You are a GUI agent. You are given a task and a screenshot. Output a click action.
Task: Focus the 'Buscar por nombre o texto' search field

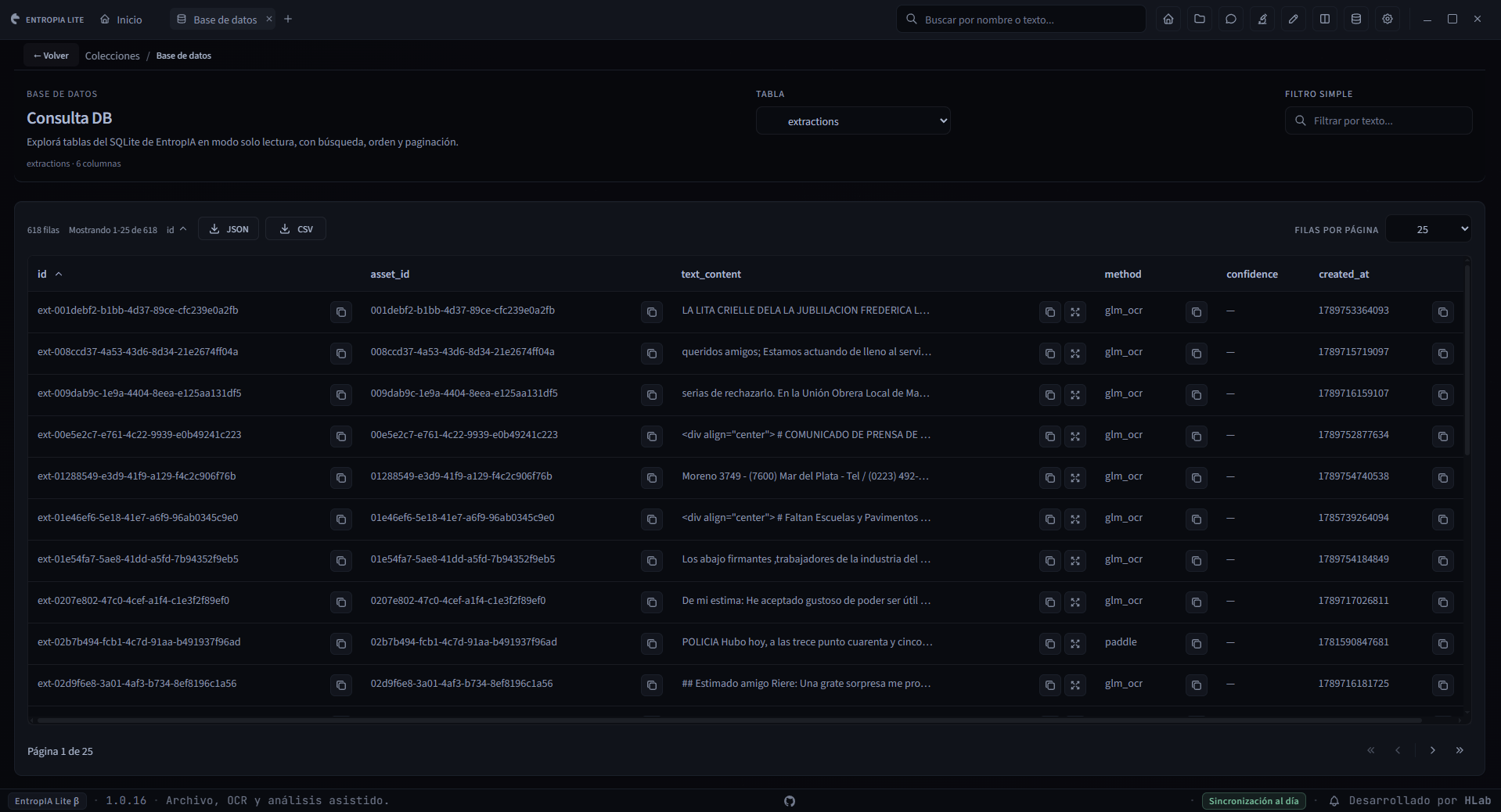(x=1021, y=20)
